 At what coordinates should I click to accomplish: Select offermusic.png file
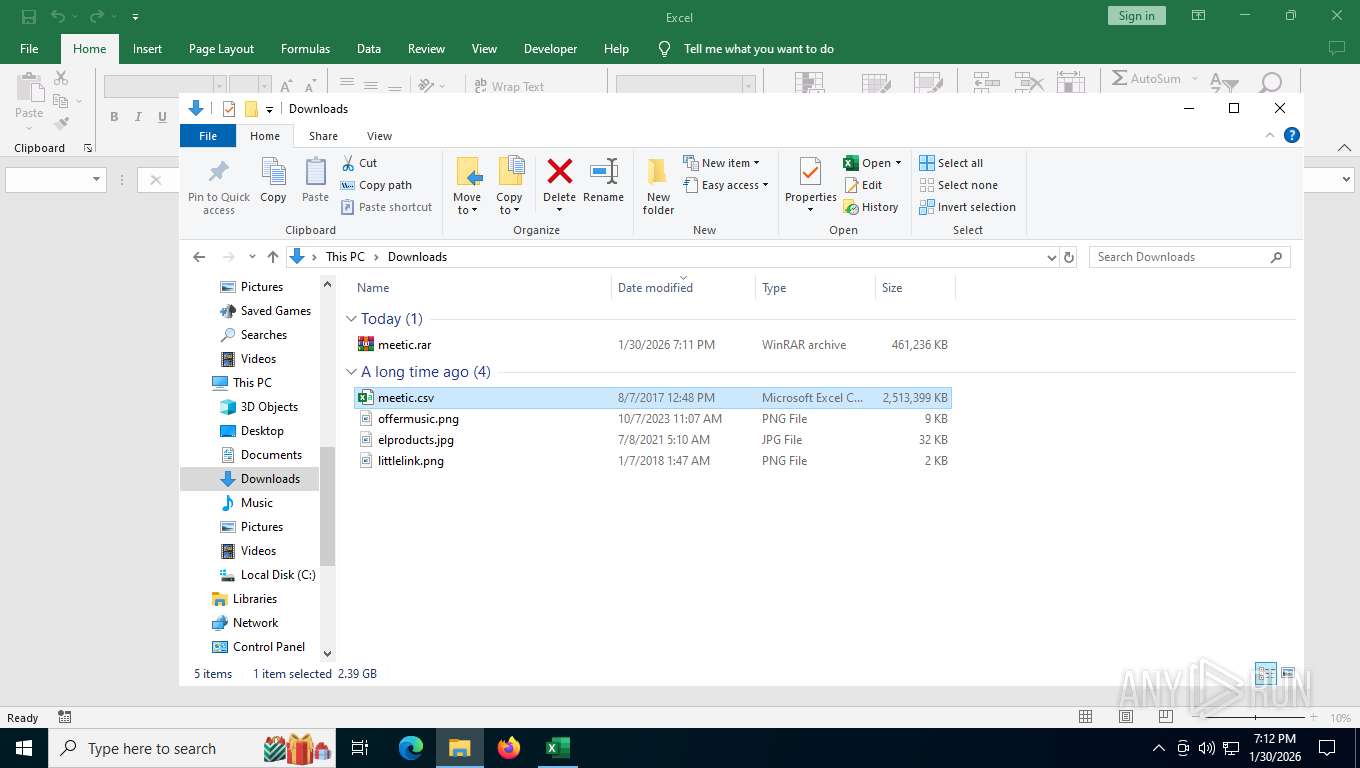click(x=652, y=419)
